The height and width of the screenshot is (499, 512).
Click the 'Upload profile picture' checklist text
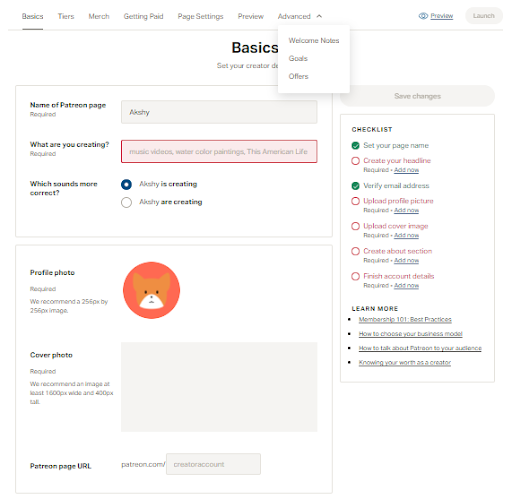[x=398, y=201]
